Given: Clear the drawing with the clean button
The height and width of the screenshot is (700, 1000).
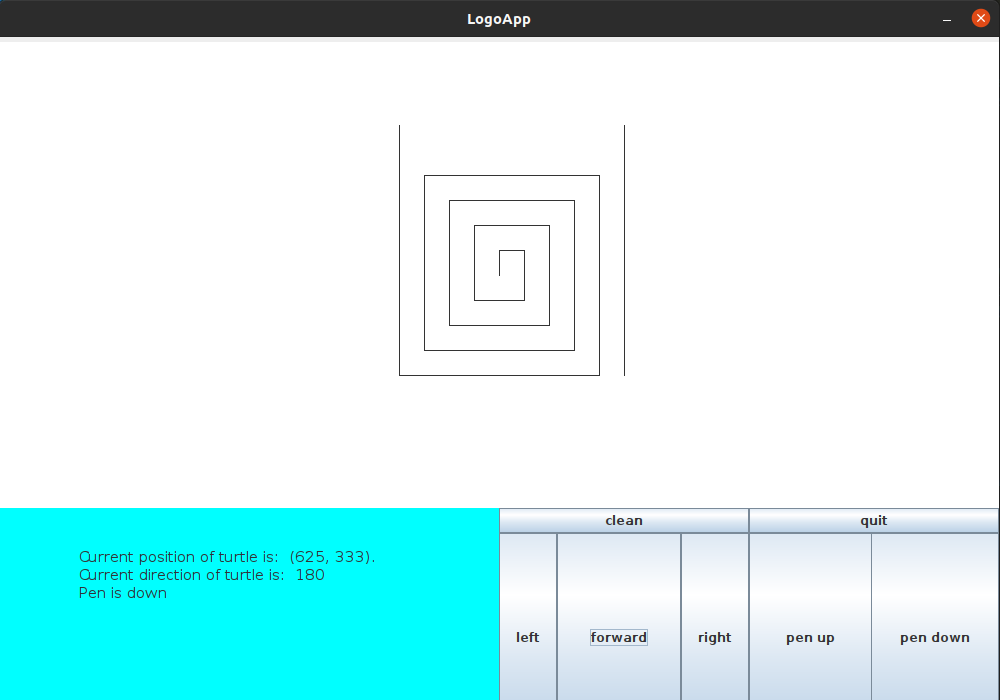Looking at the screenshot, I should coord(623,520).
